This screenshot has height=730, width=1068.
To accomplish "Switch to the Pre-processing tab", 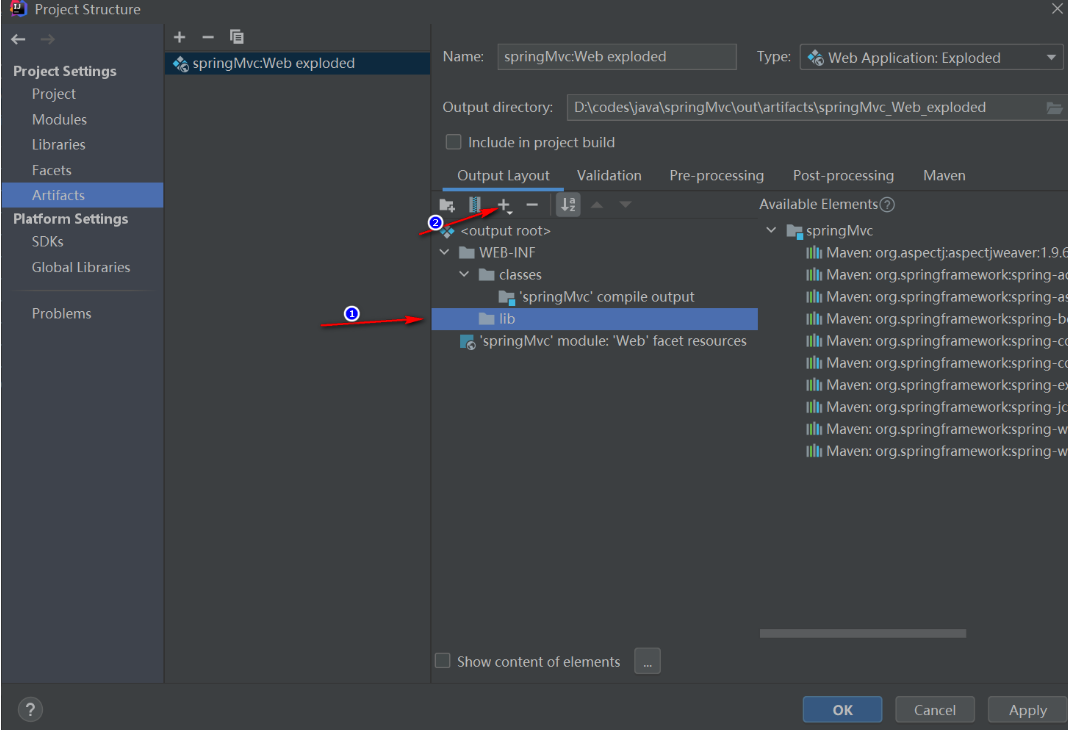I will coord(717,176).
